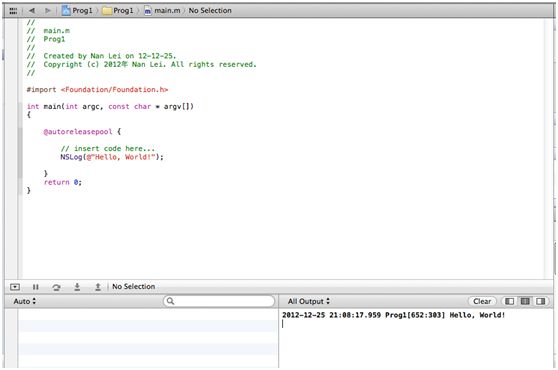
Task: Select the Prog1 project in jump bar
Action: (77, 11)
